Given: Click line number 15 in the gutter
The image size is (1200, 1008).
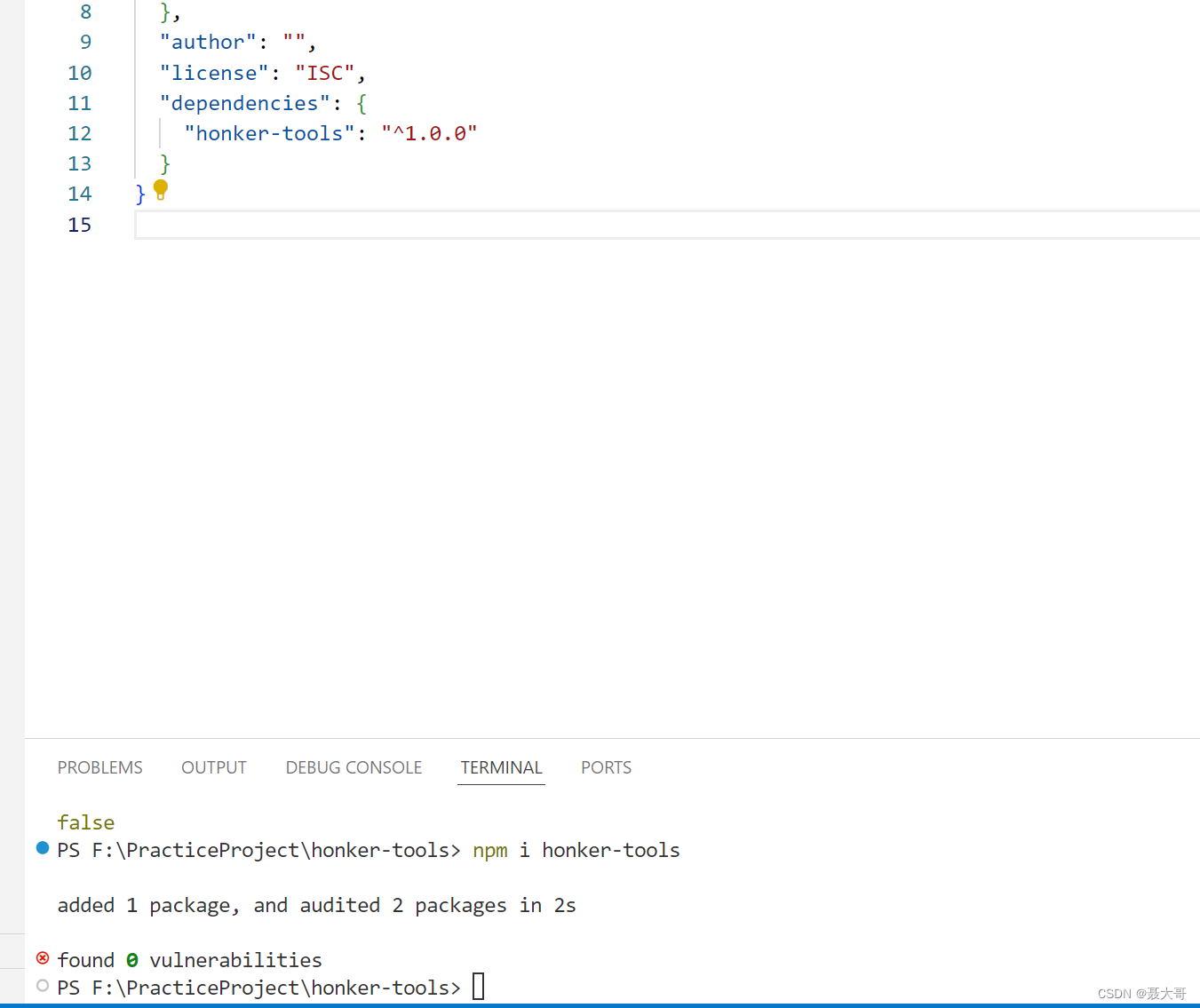Looking at the screenshot, I should (x=80, y=225).
